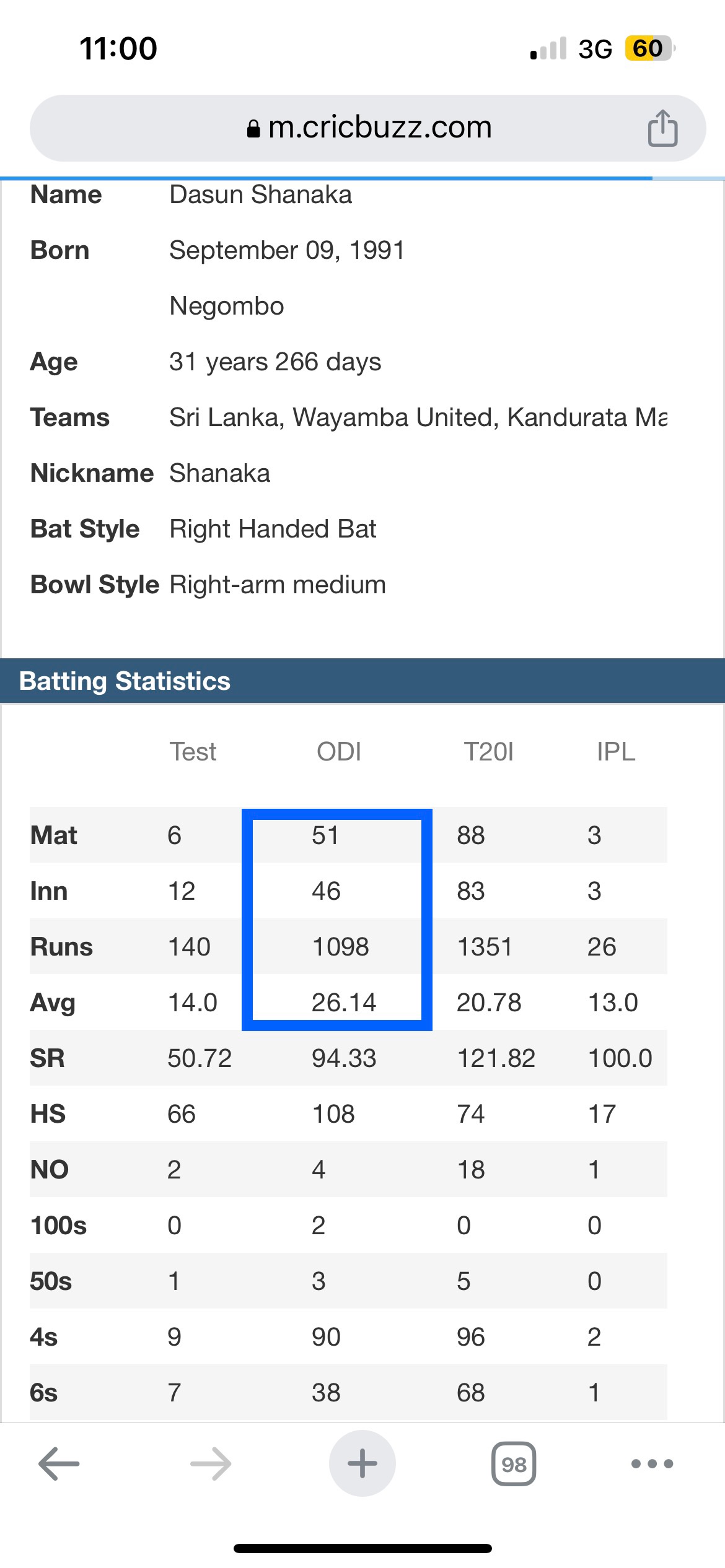725x1568 pixels.
Task: Select the T20I column header
Action: (x=489, y=752)
